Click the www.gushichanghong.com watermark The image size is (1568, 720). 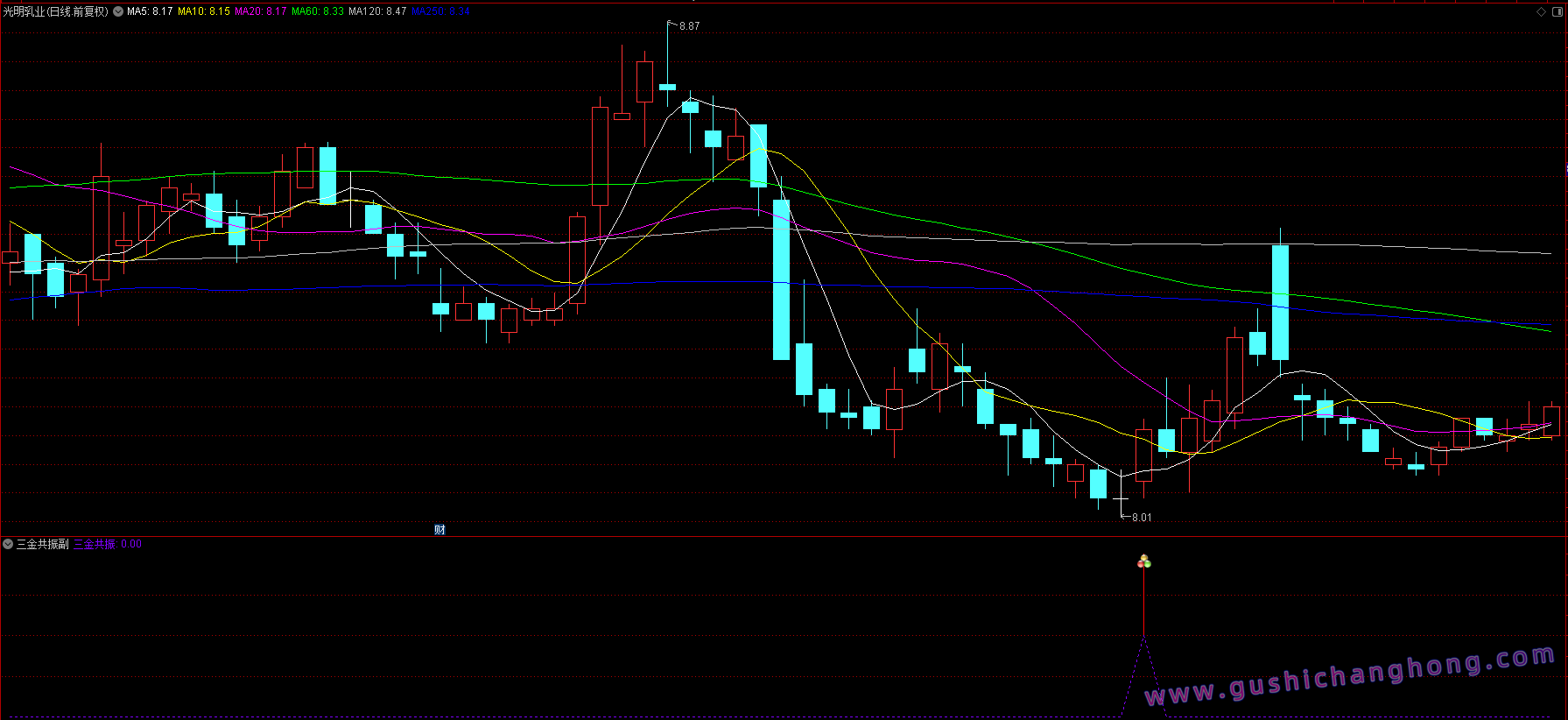pyautogui.click(x=1349, y=676)
